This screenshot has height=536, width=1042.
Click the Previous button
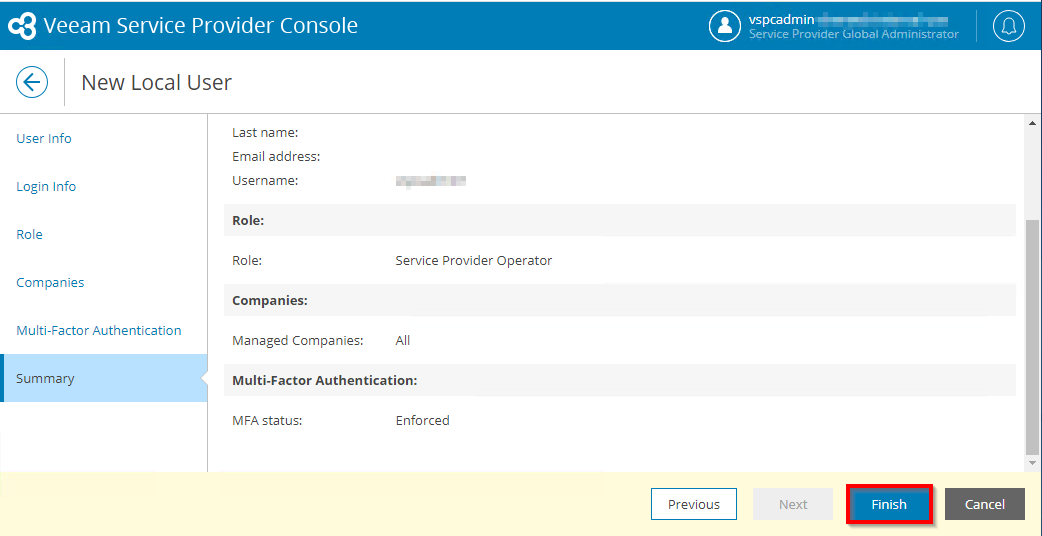pos(694,504)
